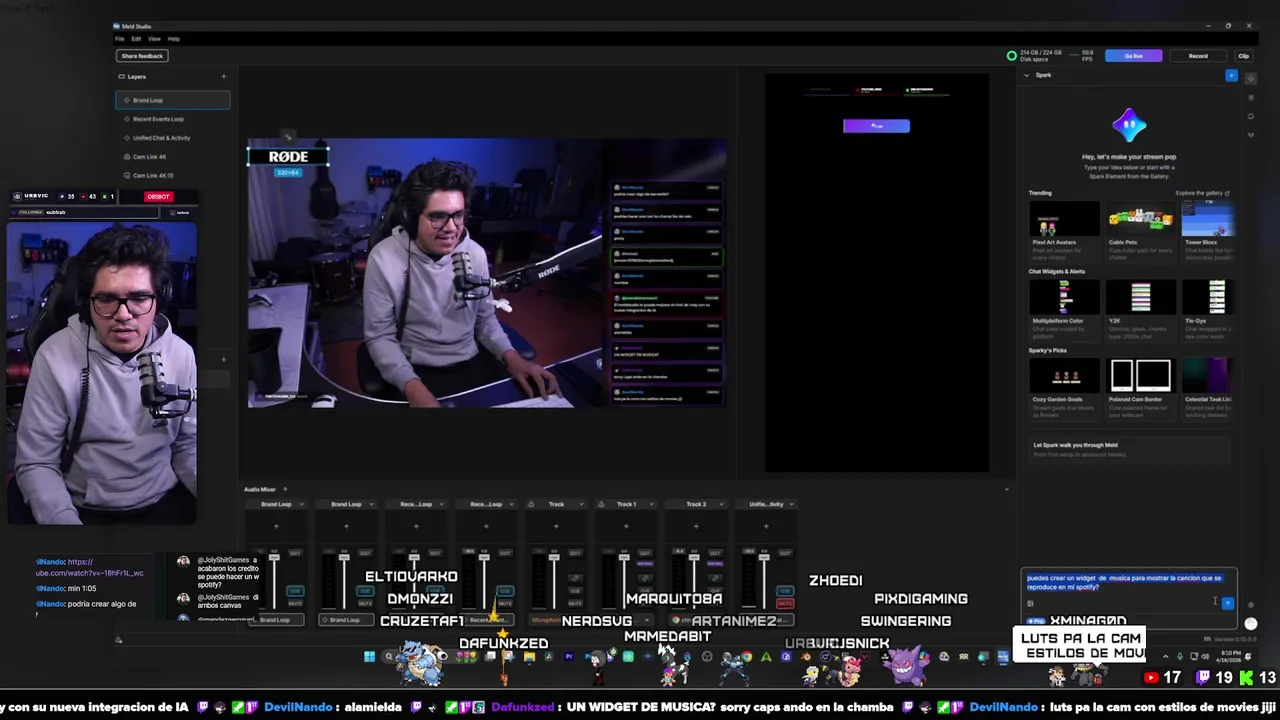Add a new layer with the Layers plus icon
Viewport: 1280px width, 720px height.
coord(223,76)
